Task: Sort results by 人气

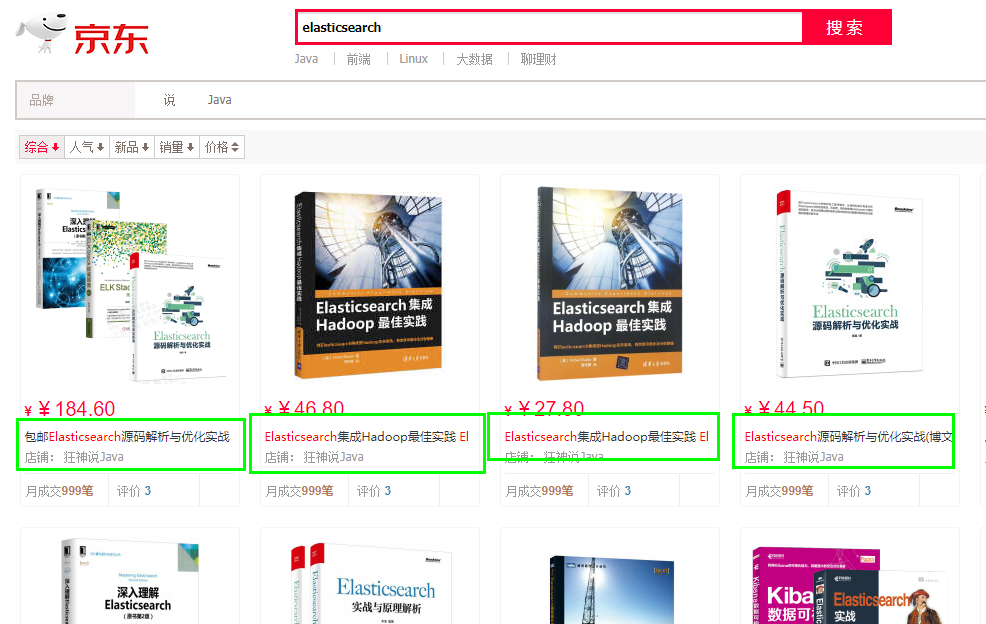Action: pyautogui.click(x=87, y=147)
